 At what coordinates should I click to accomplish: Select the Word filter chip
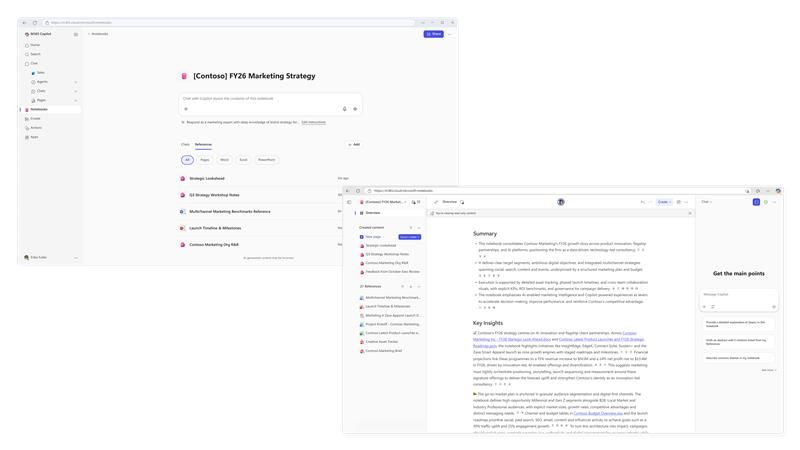click(224, 160)
